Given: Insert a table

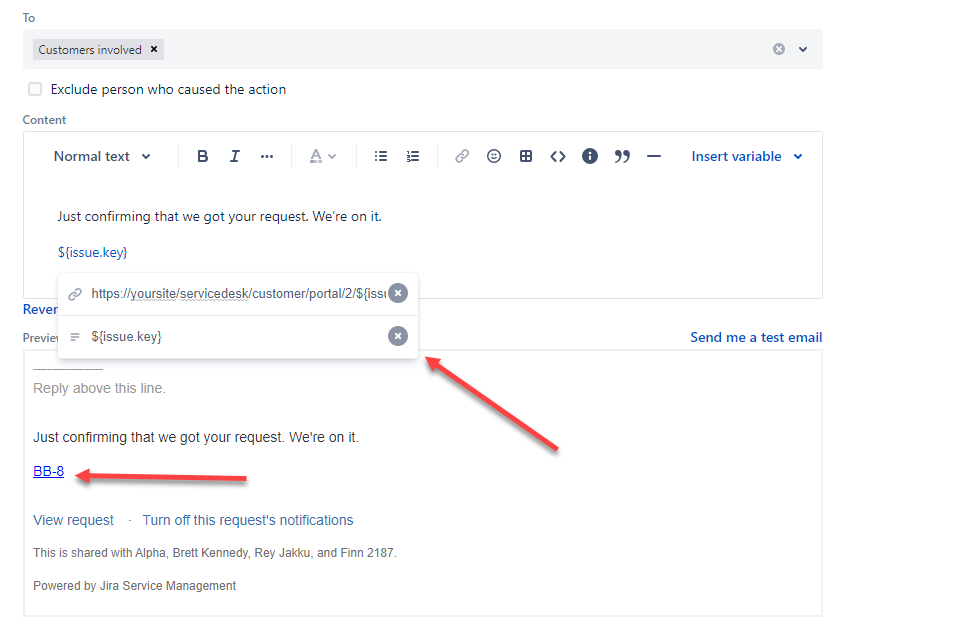Looking at the screenshot, I should (x=526, y=157).
